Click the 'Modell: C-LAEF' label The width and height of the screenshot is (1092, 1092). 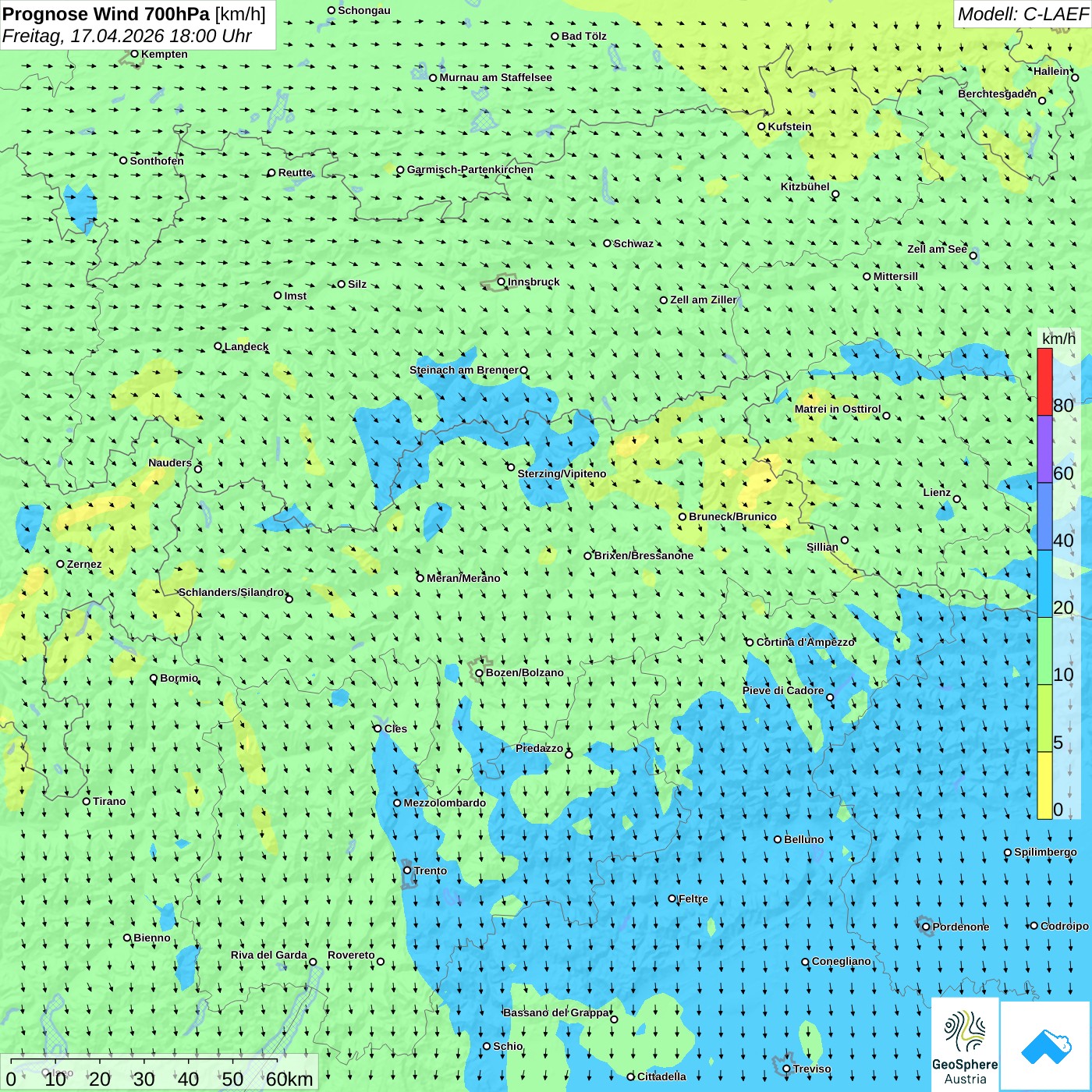(x=1023, y=14)
